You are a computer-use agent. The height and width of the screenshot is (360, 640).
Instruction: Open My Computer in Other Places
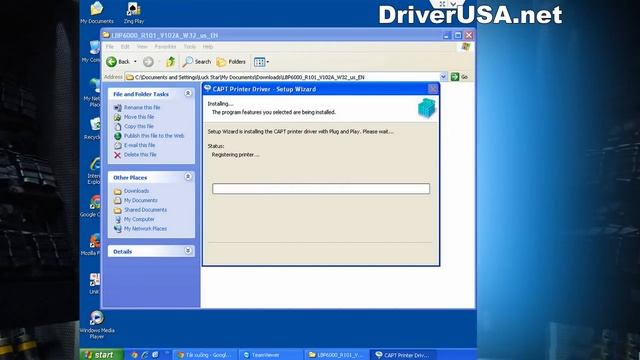pos(139,219)
